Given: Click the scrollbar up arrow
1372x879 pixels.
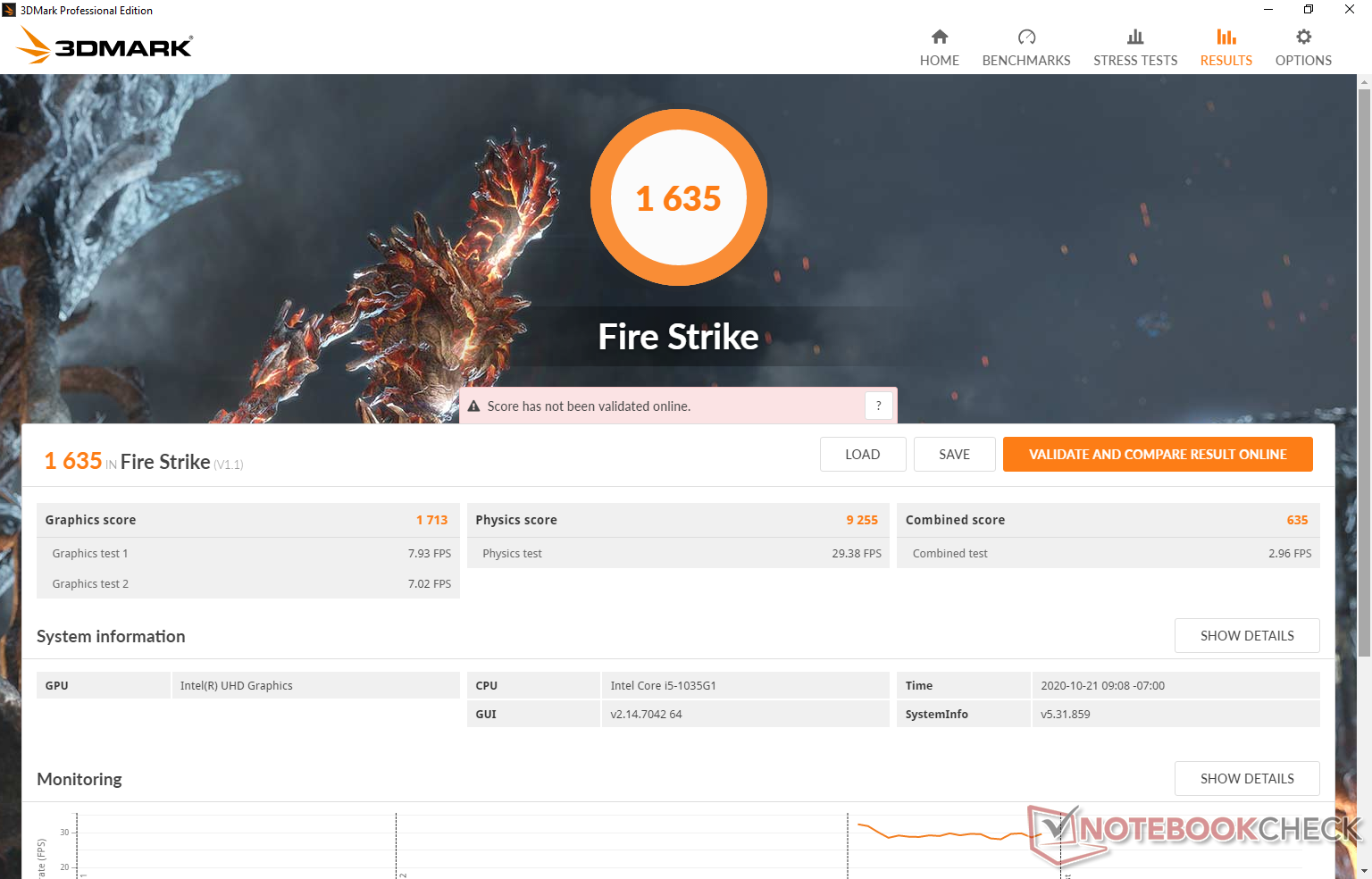Looking at the screenshot, I should tap(1364, 81).
